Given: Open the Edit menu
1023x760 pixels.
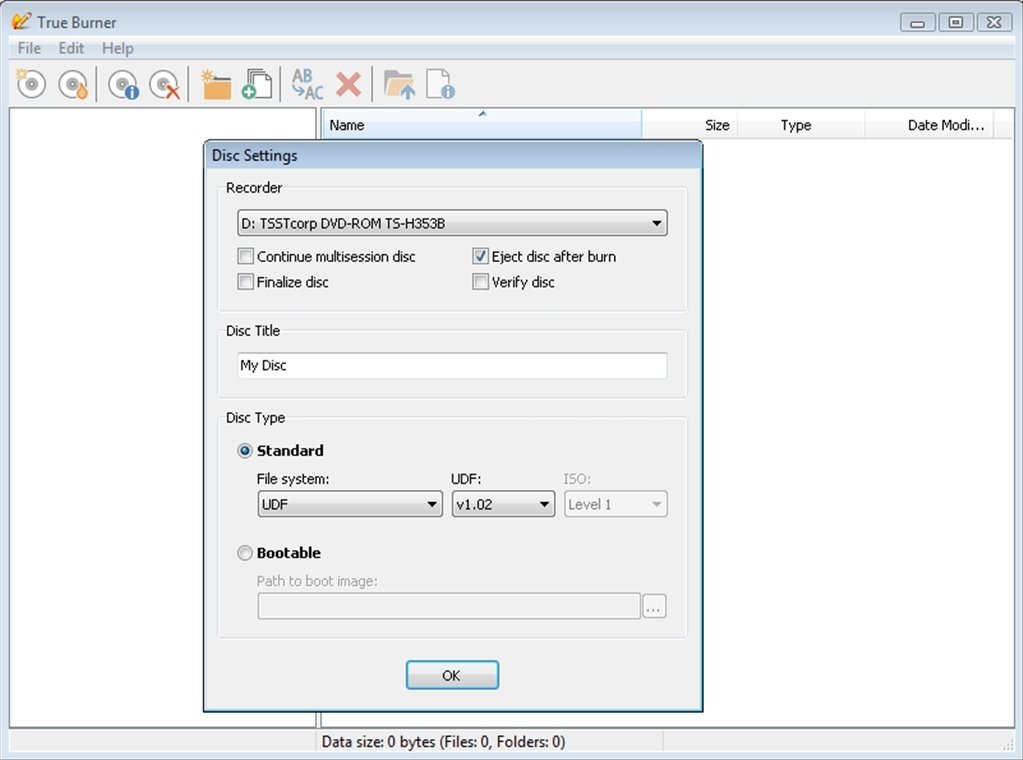Looking at the screenshot, I should coord(71,48).
